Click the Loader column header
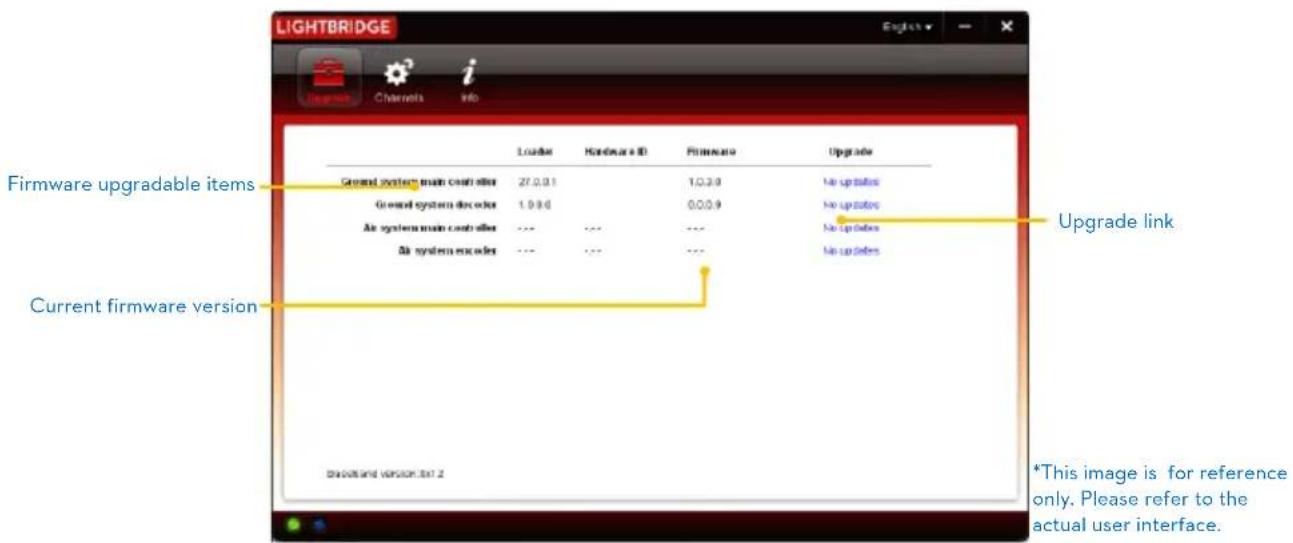Viewport: 1293px width, 543px height. (535, 152)
